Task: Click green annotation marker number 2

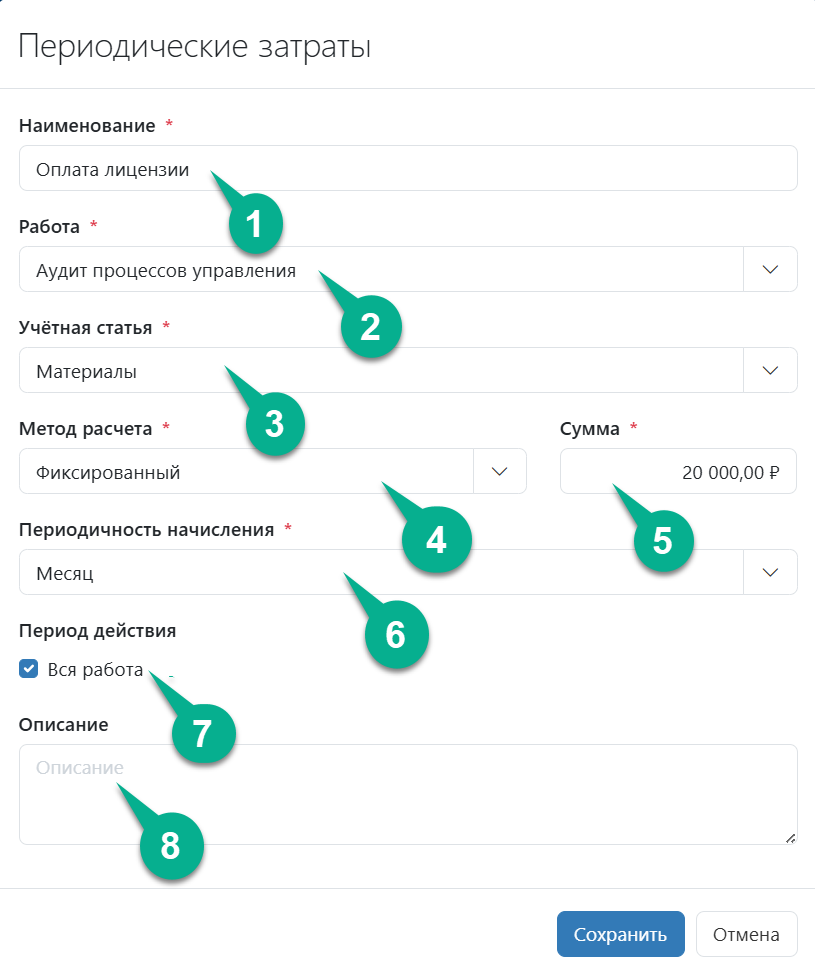Action: coord(371,326)
